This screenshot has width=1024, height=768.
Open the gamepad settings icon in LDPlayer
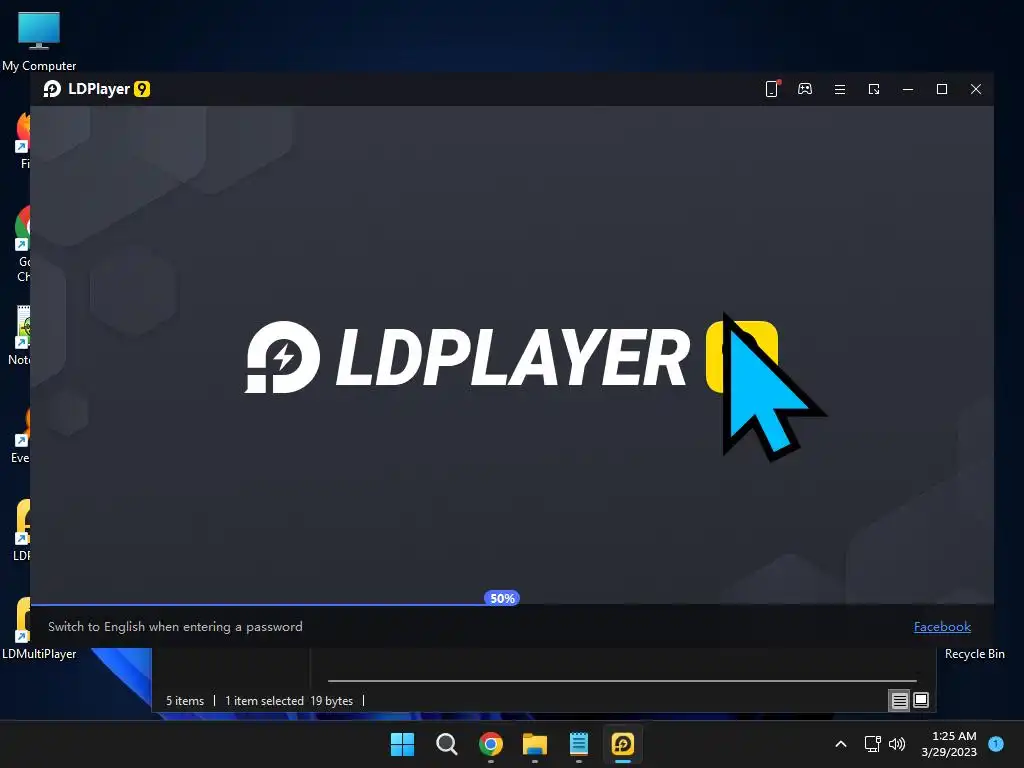(805, 89)
